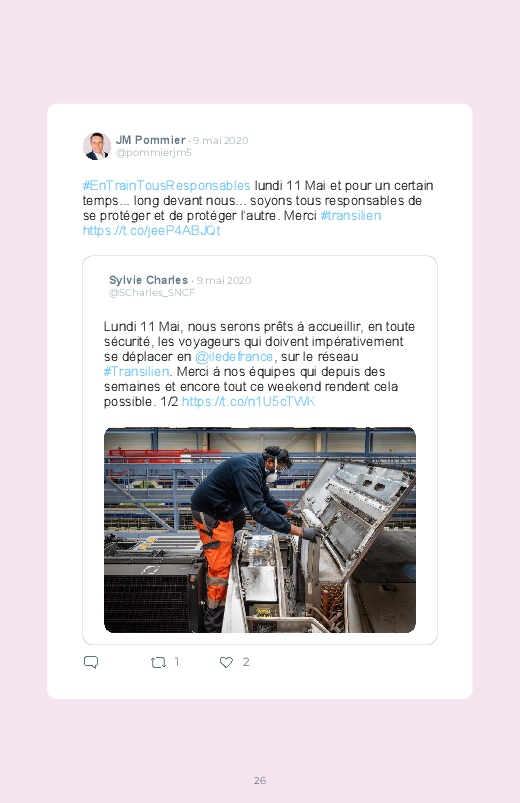Click the @pommierjm5 handle
520x803 pixels.
154,153
